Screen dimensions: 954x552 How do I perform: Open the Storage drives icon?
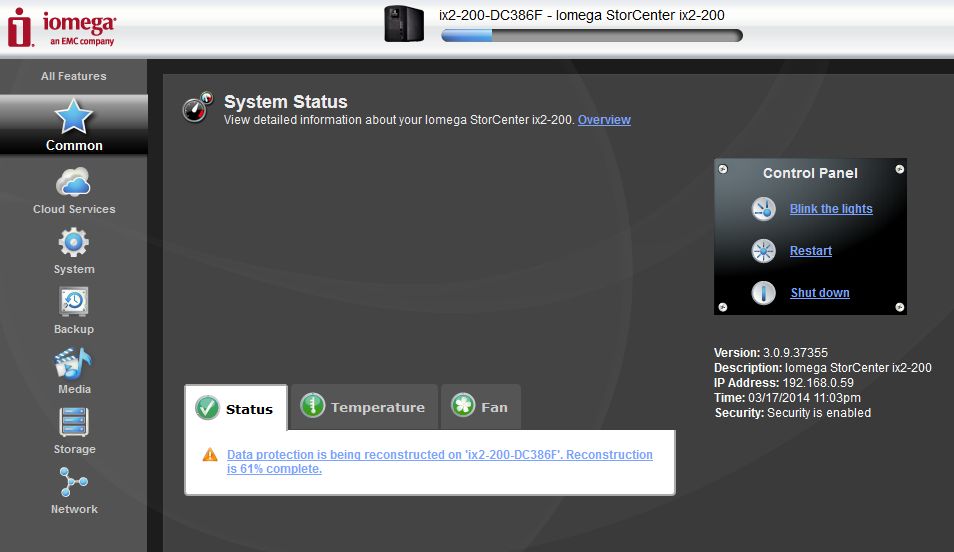(x=74, y=422)
